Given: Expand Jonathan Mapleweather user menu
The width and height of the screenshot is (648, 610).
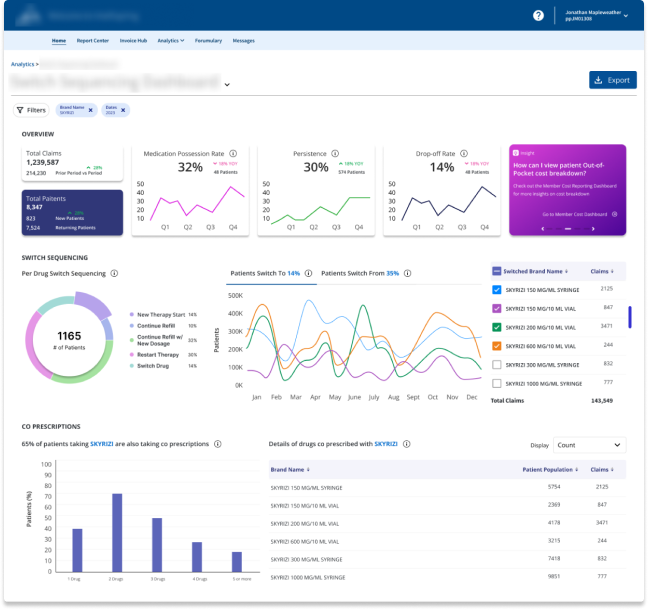Looking at the screenshot, I should 597,16.
